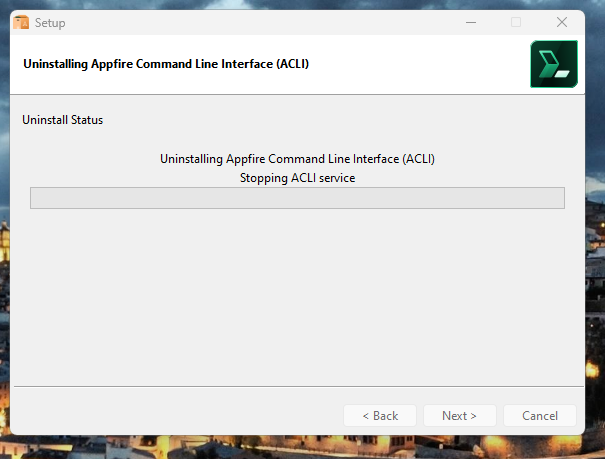Click the 'Stopping ACLI service' status text

click(x=297, y=178)
